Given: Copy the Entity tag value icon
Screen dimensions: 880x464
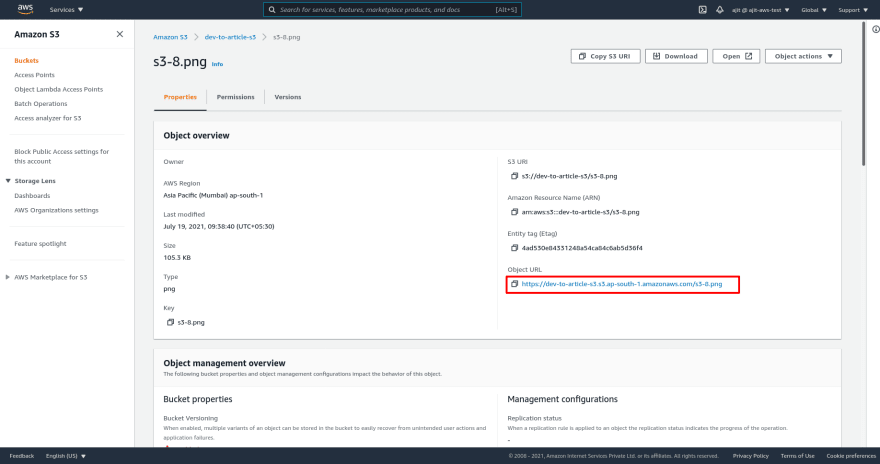Looking at the screenshot, I should click(514, 248).
